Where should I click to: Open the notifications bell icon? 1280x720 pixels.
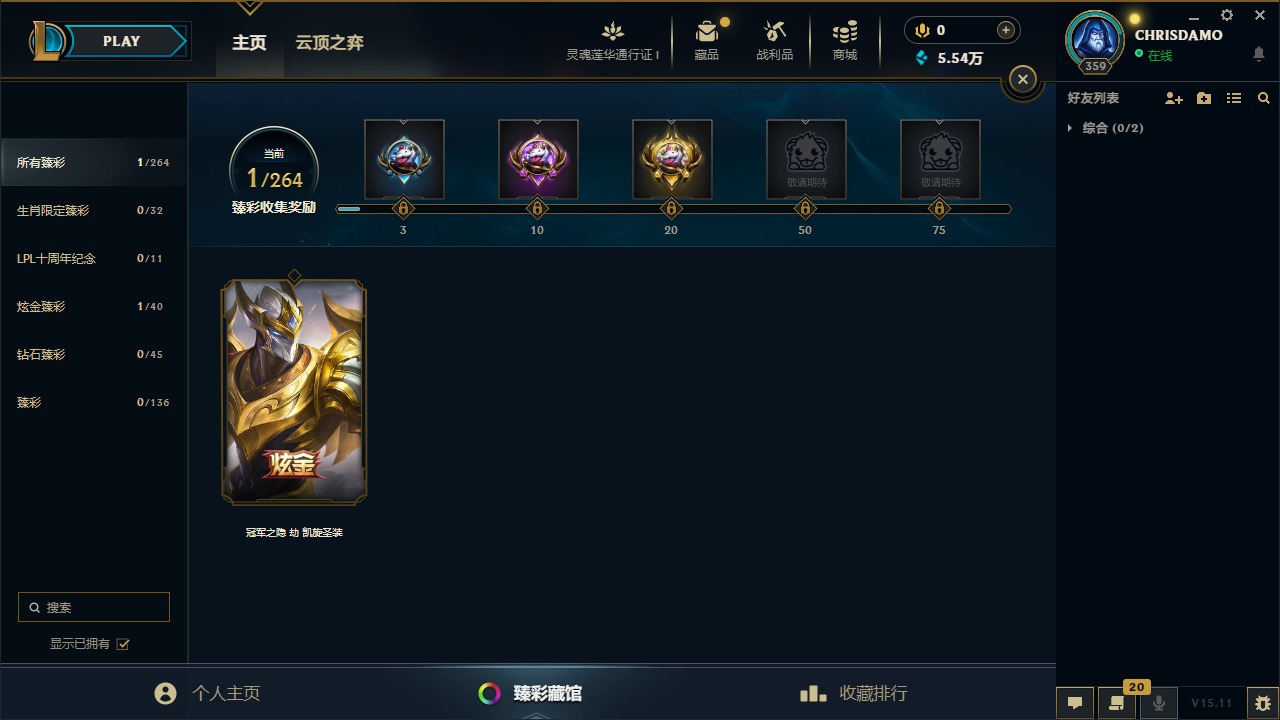coord(1259,54)
